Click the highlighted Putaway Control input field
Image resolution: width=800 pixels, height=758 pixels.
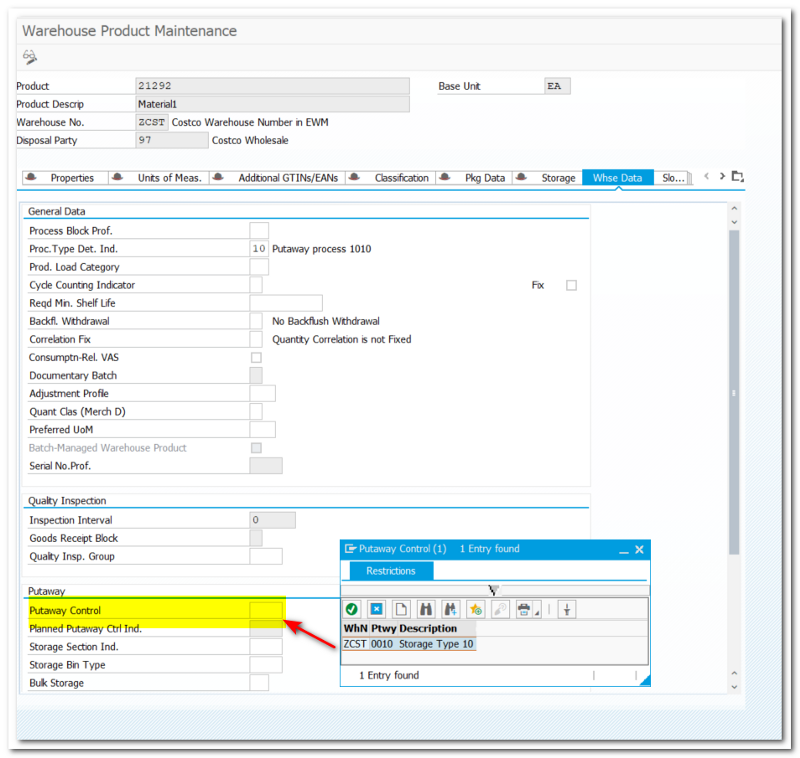click(266, 610)
